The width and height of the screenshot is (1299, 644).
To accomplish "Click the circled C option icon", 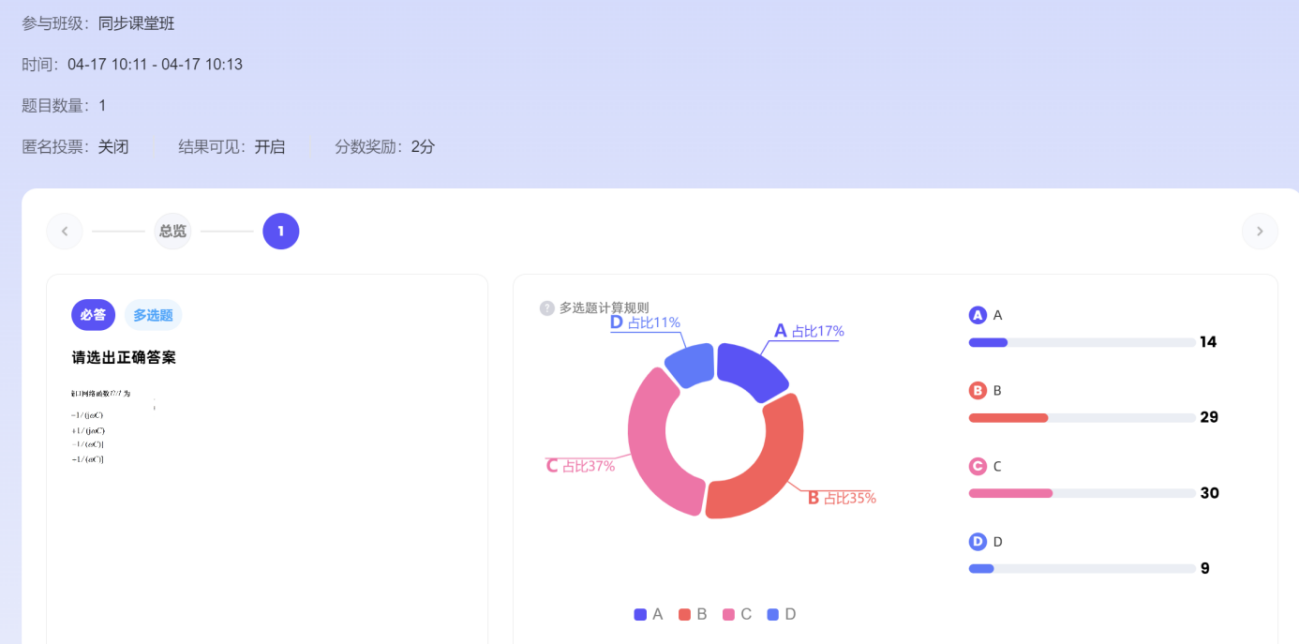I will (x=978, y=466).
